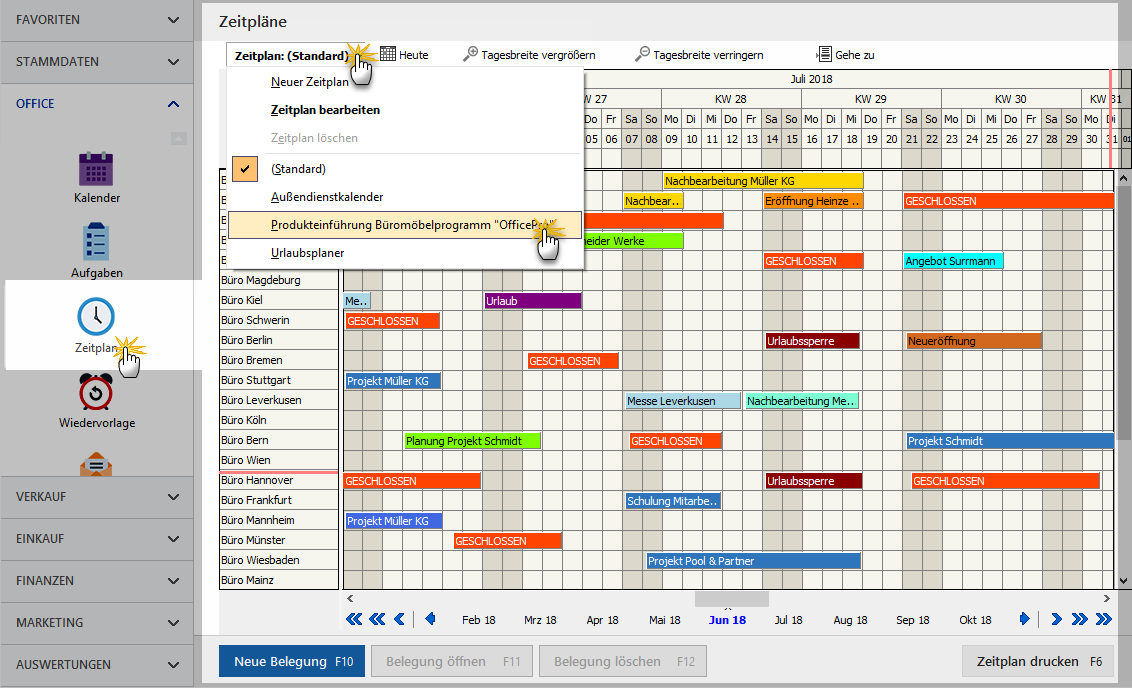Open the Kalender icon in sidebar
Viewport: 1132px width, 688px height.
(x=96, y=169)
